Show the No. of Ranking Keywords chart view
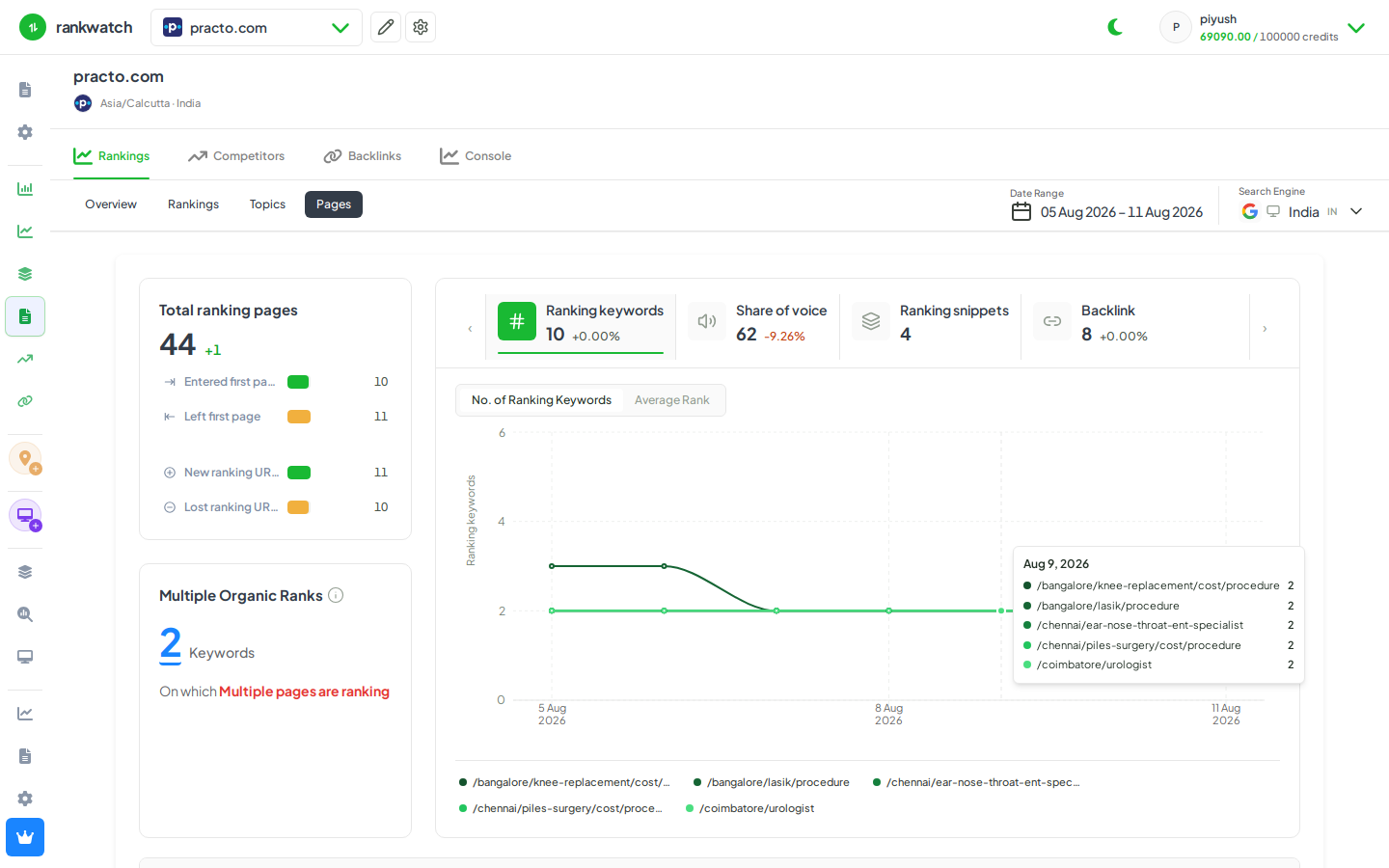This screenshot has height=868, width=1389. 541,400
